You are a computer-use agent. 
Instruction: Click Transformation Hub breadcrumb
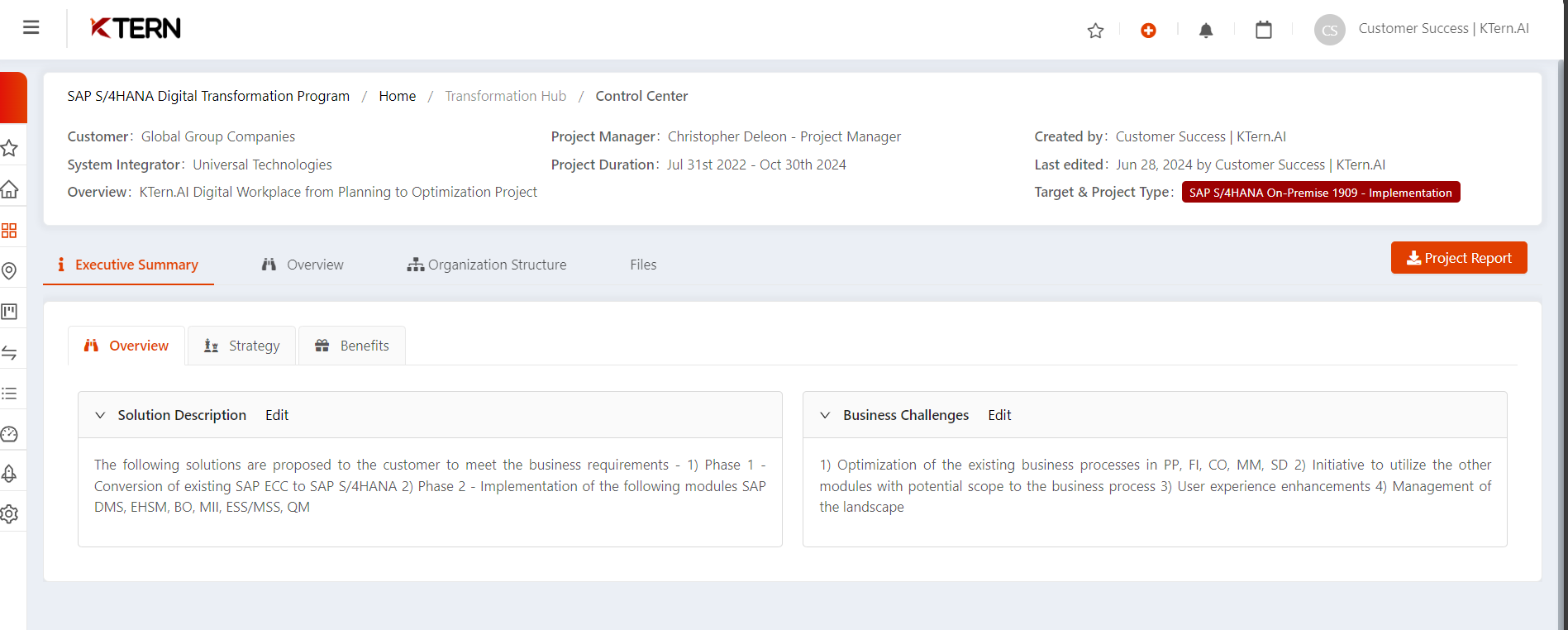[x=505, y=96]
